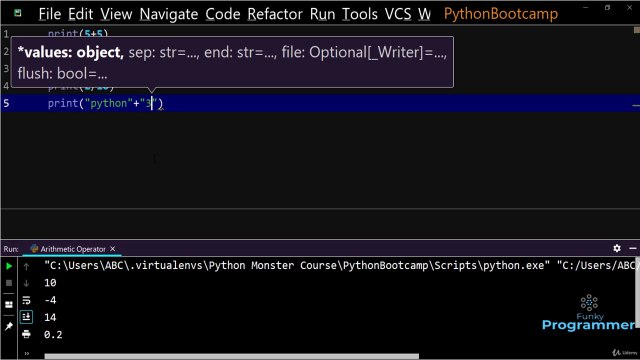Click the '*values: object' parameter hint
Image resolution: width=640 pixels, height=360 pixels.
point(71,52)
